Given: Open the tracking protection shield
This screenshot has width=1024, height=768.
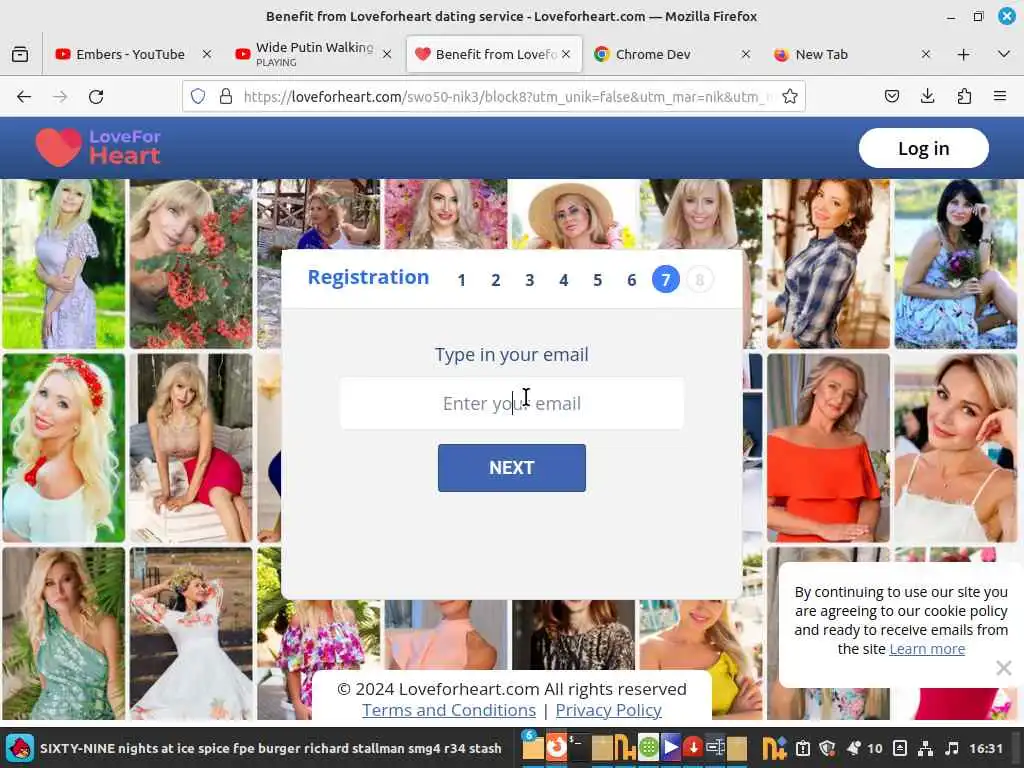Looking at the screenshot, I should (x=198, y=97).
